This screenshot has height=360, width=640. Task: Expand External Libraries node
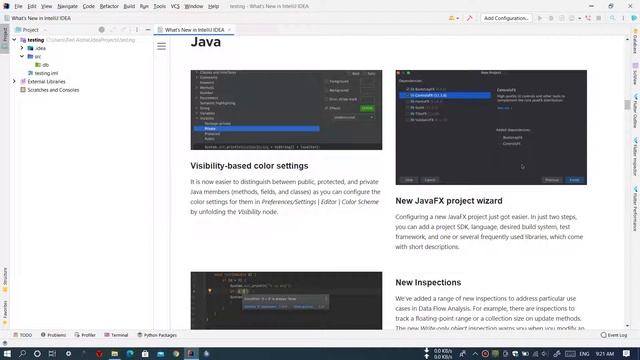[14, 82]
